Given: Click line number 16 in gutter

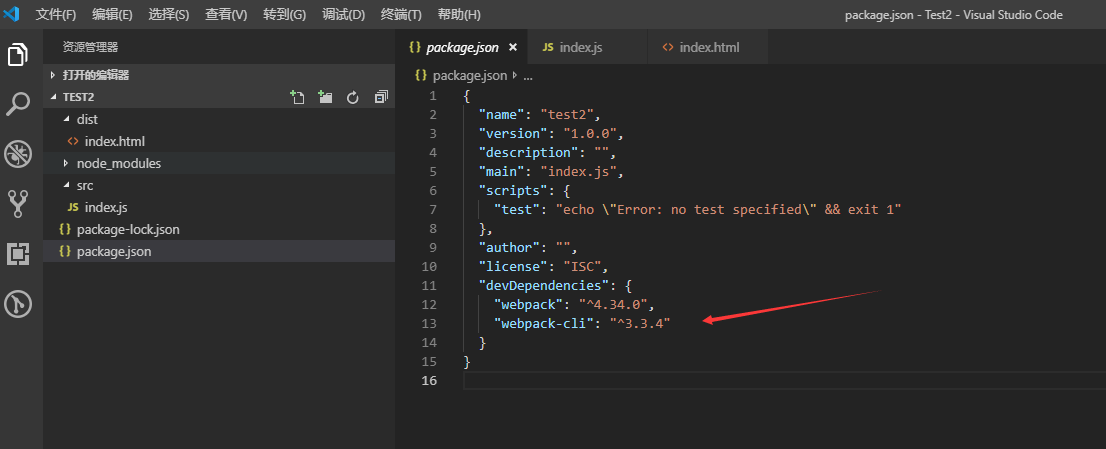Looking at the screenshot, I should (x=429, y=381).
